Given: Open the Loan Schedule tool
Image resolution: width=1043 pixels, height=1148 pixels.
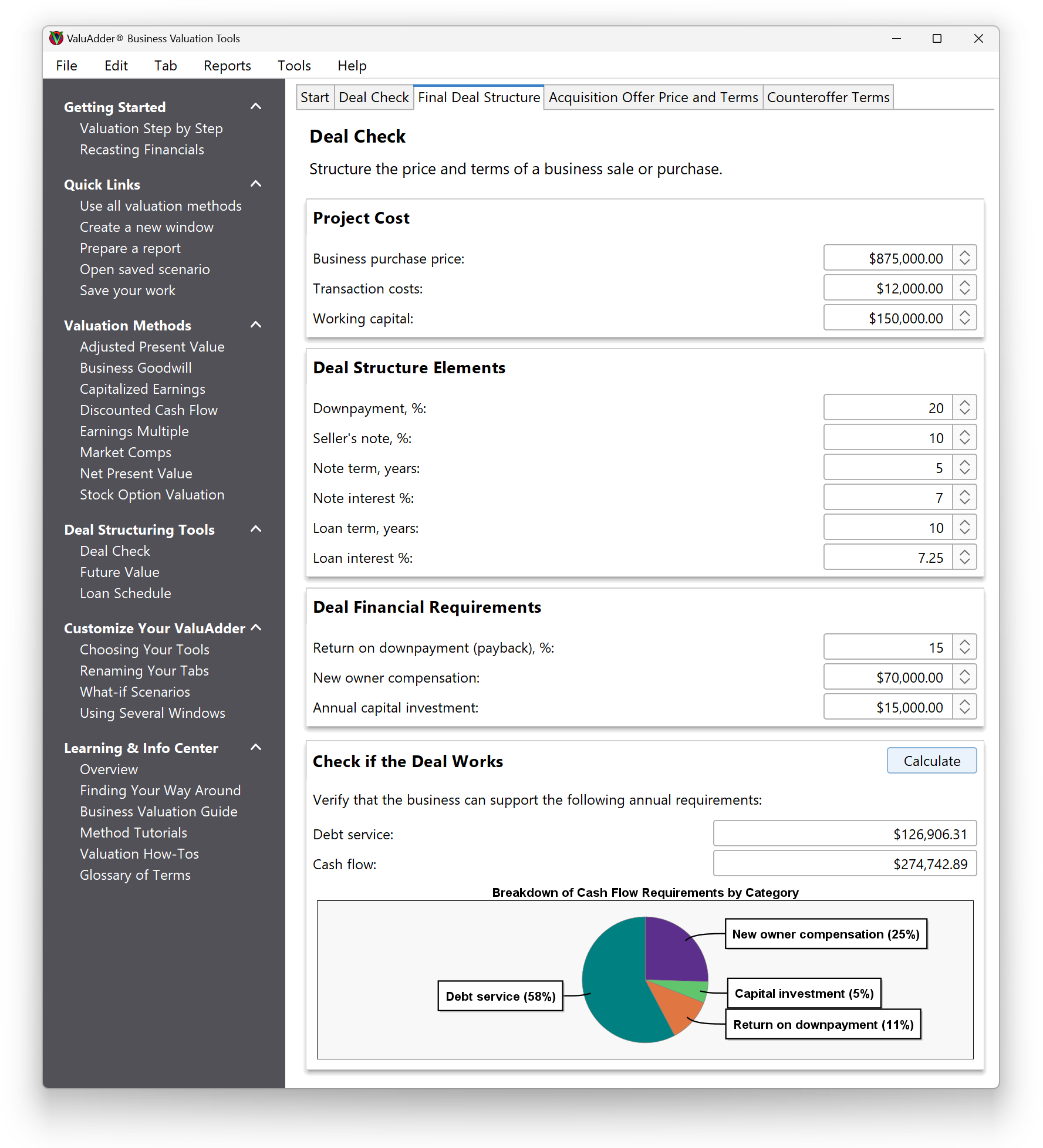Looking at the screenshot, I should coord(125,593).
